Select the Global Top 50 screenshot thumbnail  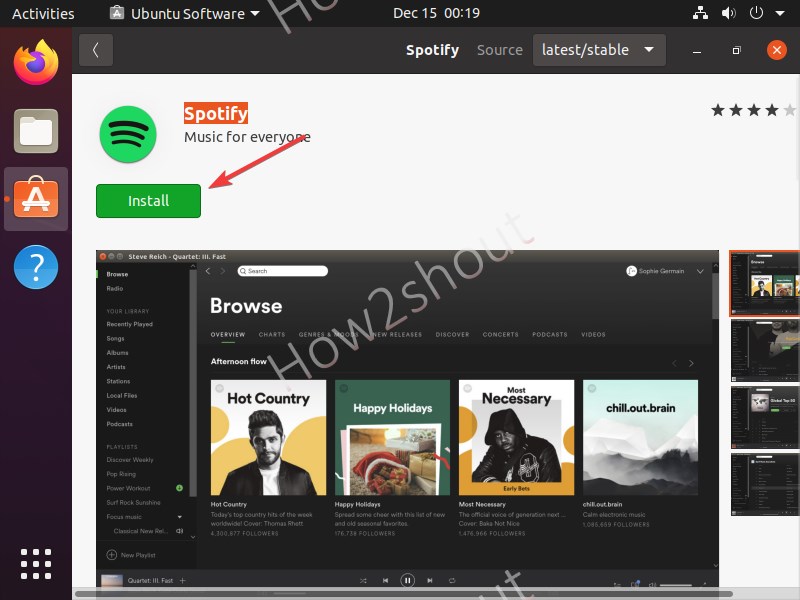coord(765,417)
